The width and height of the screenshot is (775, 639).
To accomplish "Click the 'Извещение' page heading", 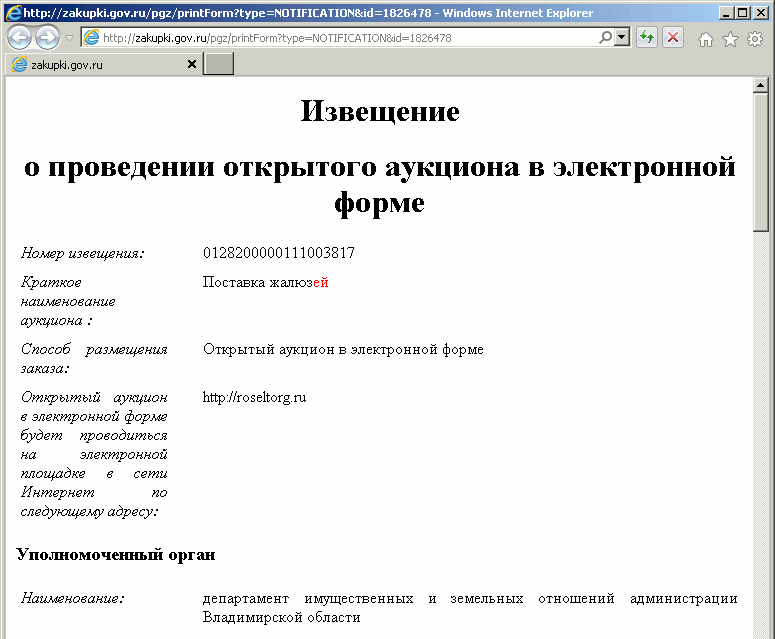I will pyautogui.click(x=380, y=111).
